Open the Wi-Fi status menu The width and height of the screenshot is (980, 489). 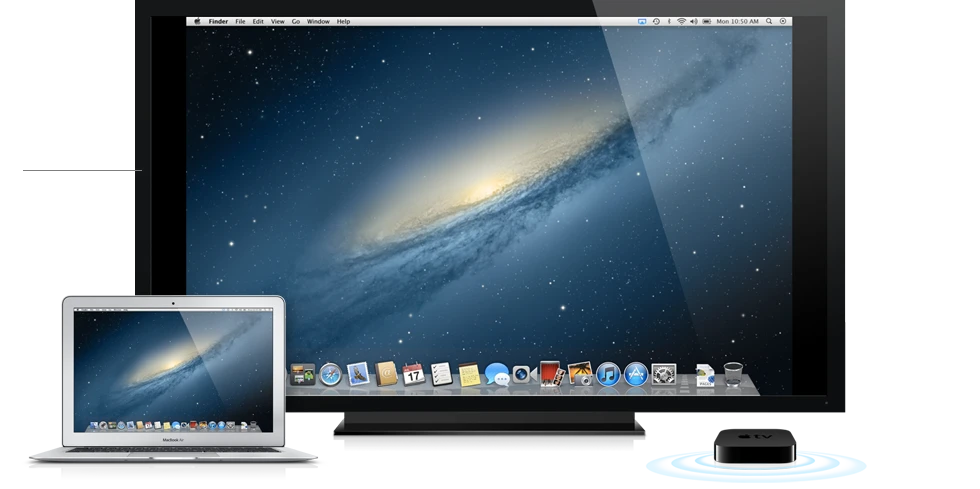pos(681,21)
